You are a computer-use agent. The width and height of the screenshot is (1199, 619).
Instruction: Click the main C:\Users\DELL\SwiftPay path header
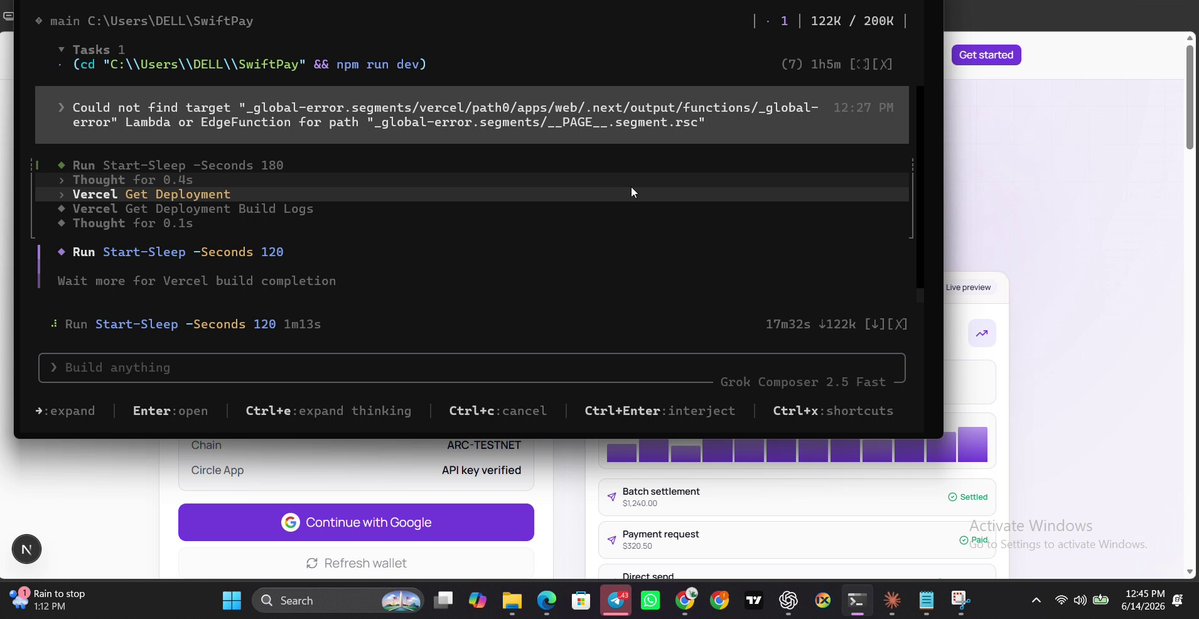click(x=151, y=21)
